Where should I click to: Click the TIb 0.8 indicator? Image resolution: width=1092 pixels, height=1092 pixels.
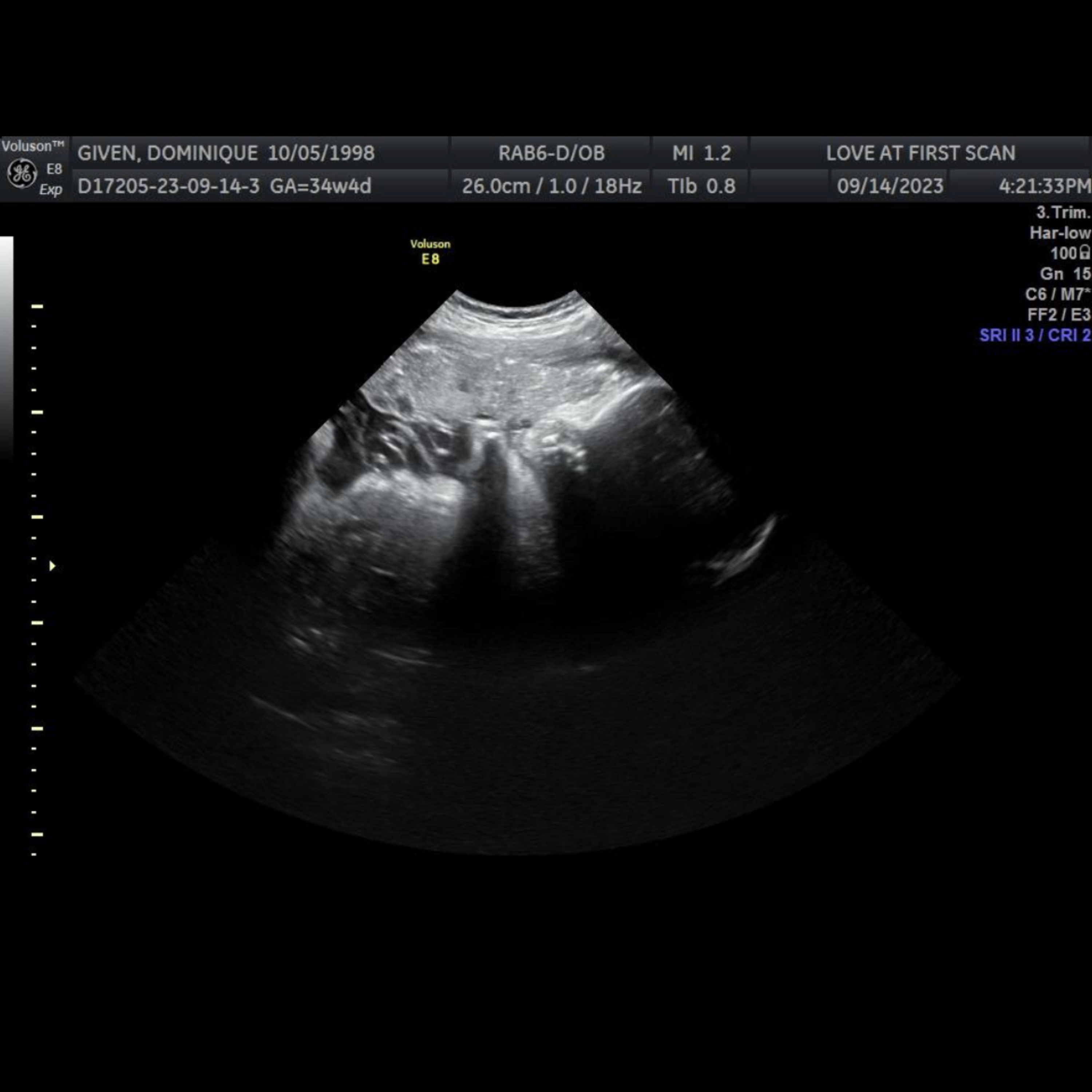(x=701, y=186)
